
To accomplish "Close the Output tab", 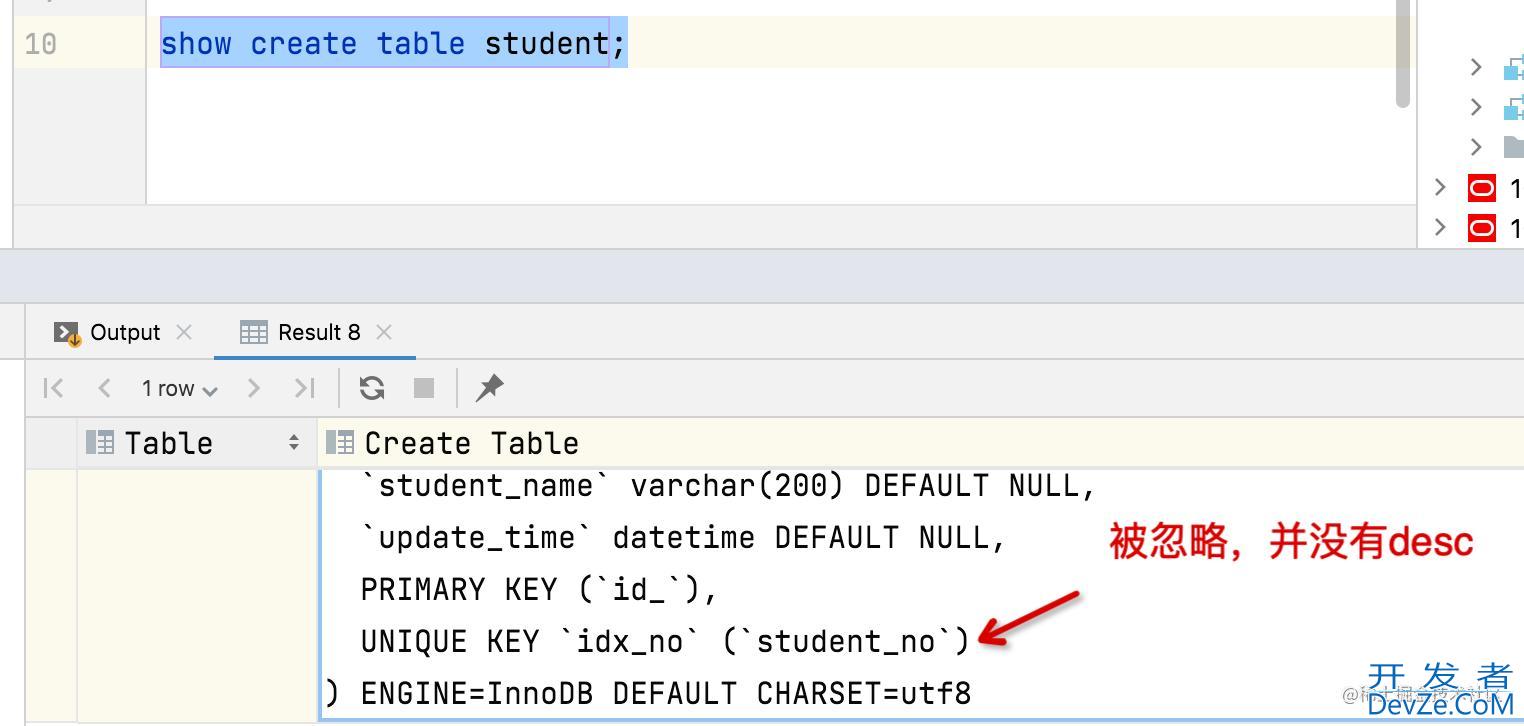I will tap(184, 332).
